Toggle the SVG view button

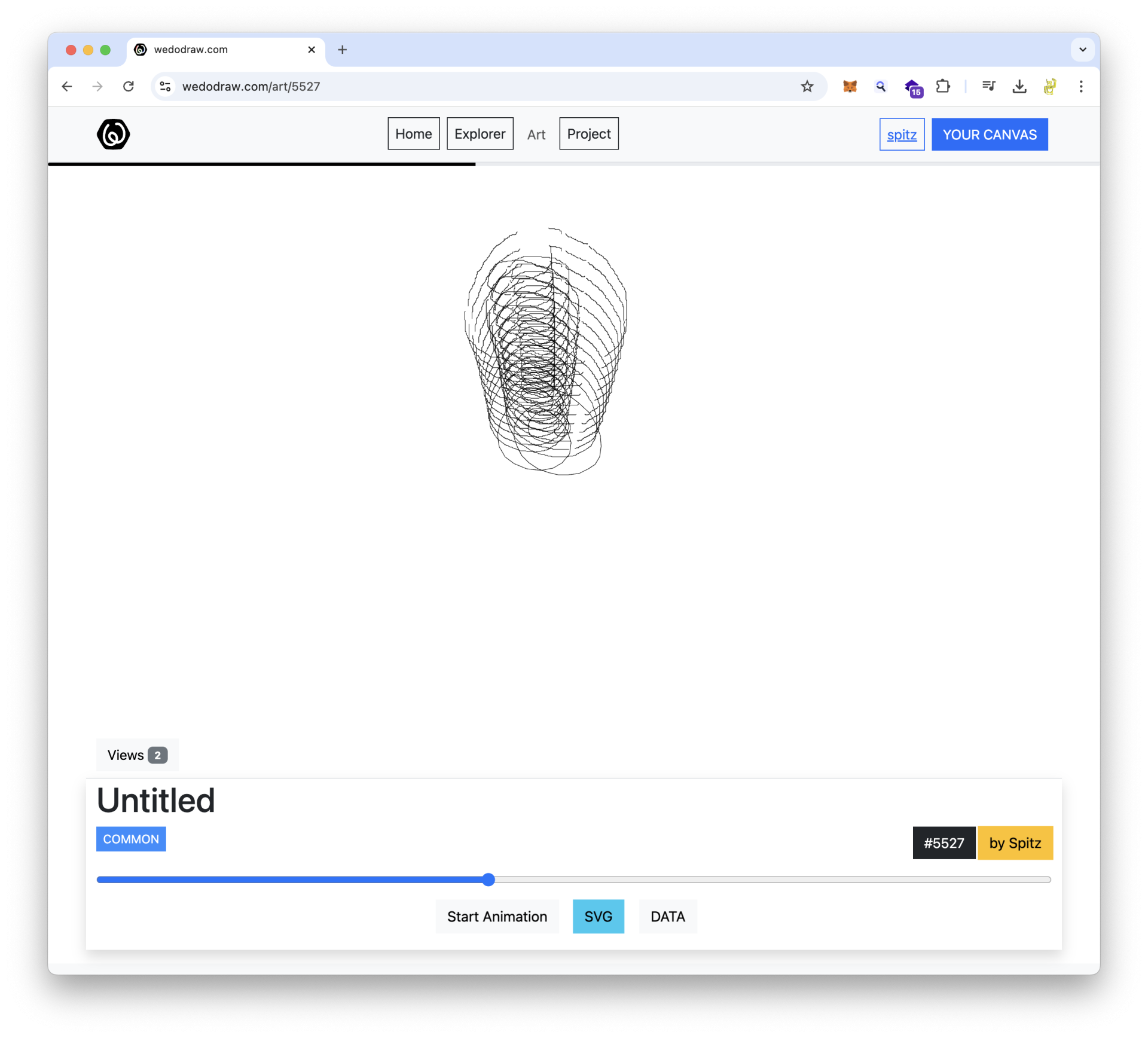click(x=598, y=916)
